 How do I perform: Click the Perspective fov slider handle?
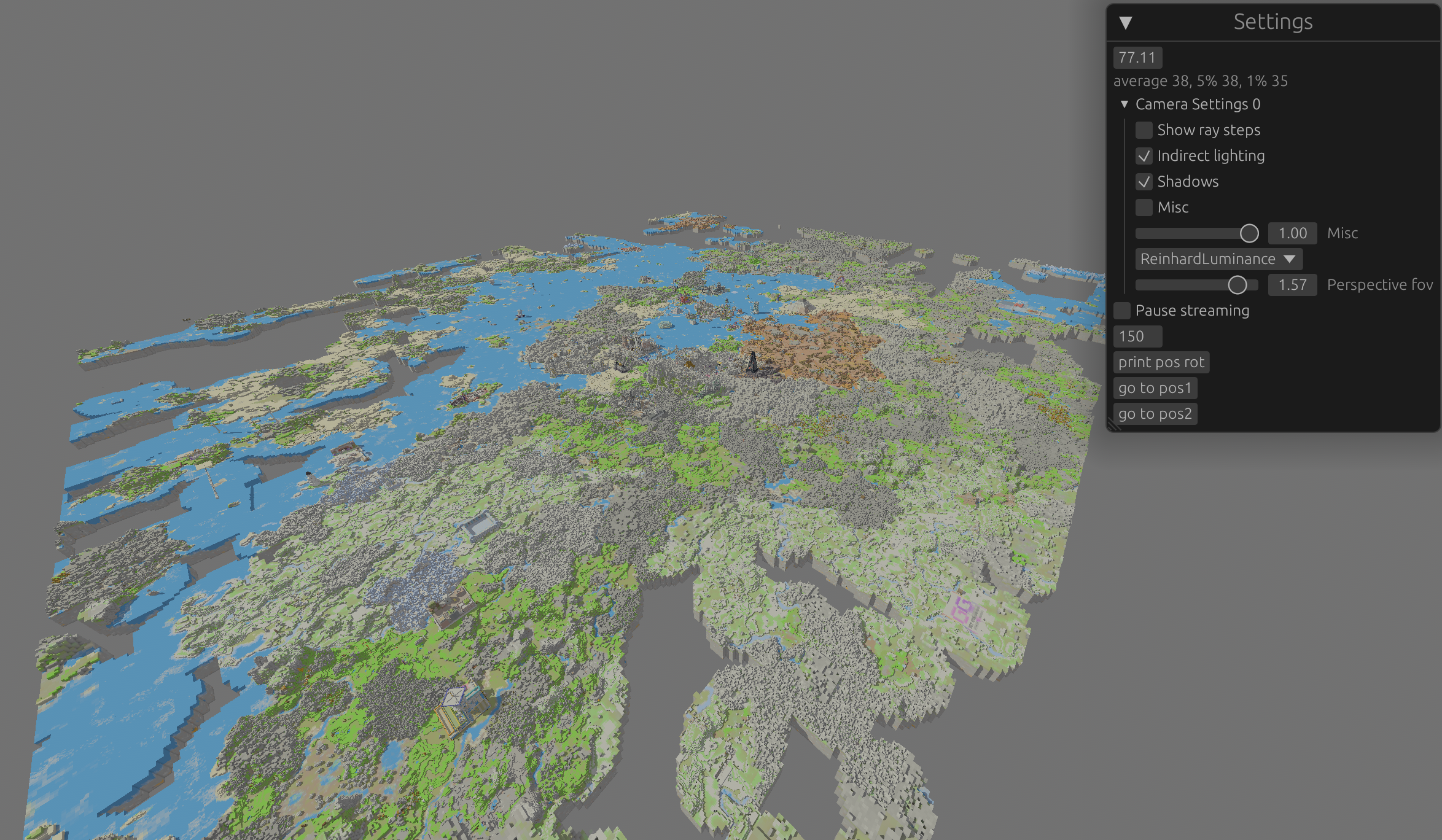1237,285
